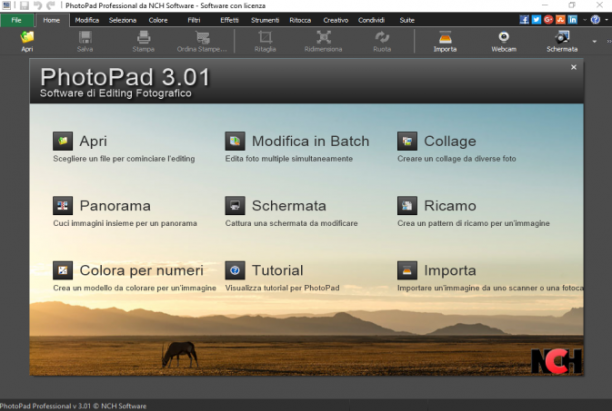Click the Ruota rotate icon
This screenshot has height=411, width=612.
point(382,37)
